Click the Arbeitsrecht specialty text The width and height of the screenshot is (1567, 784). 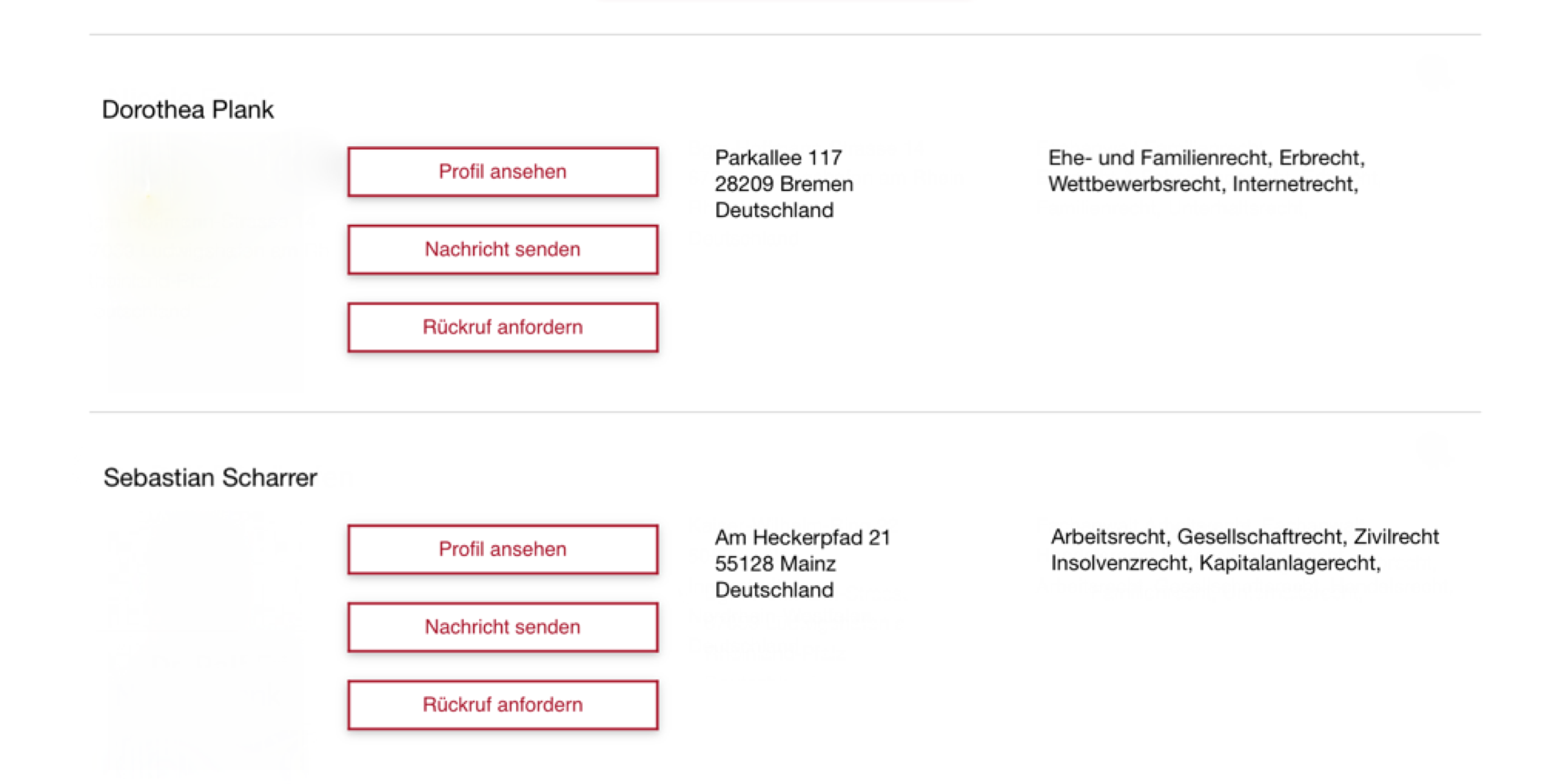(1108, 537)
